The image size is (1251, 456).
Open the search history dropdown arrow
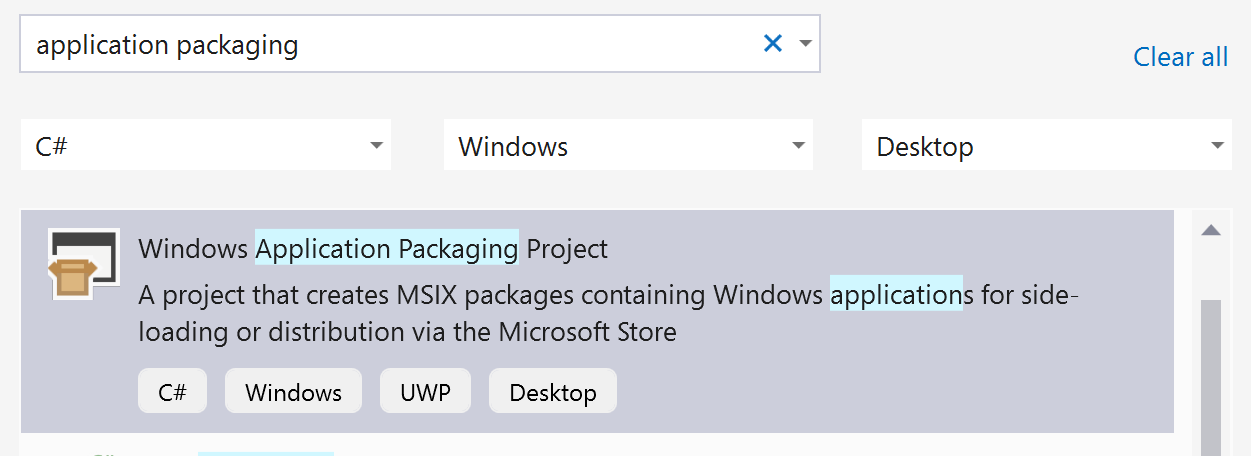(805, 44)
